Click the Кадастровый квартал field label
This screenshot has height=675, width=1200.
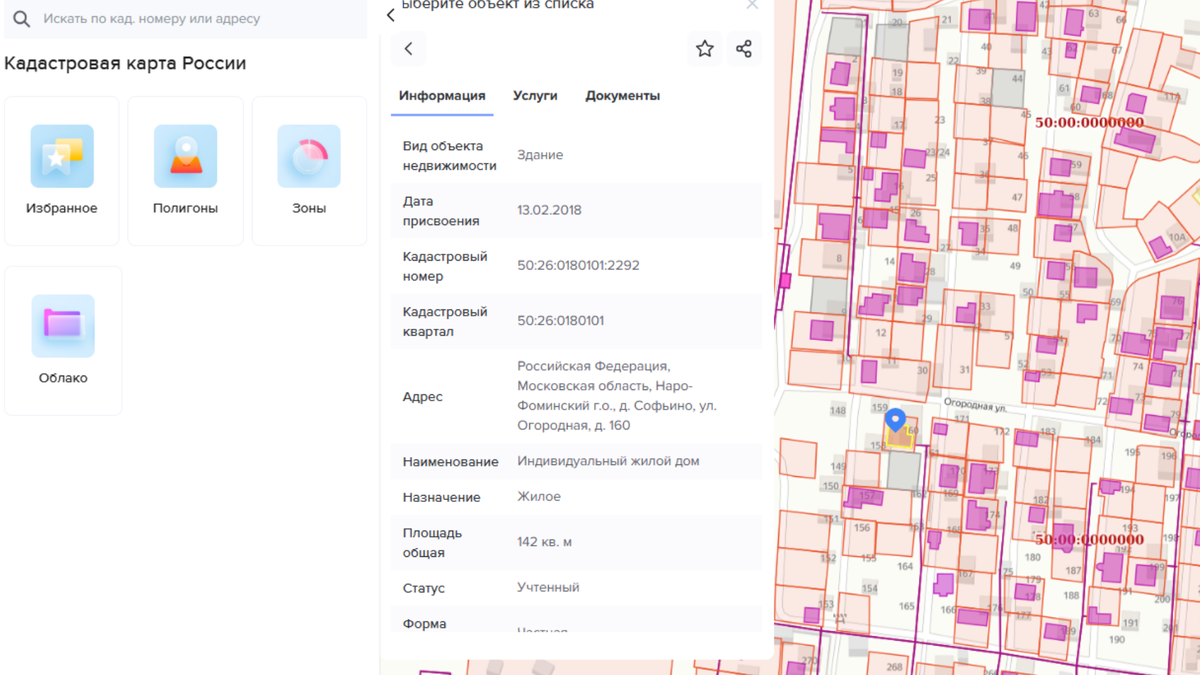pyautogui.click(x=445, y=321)
